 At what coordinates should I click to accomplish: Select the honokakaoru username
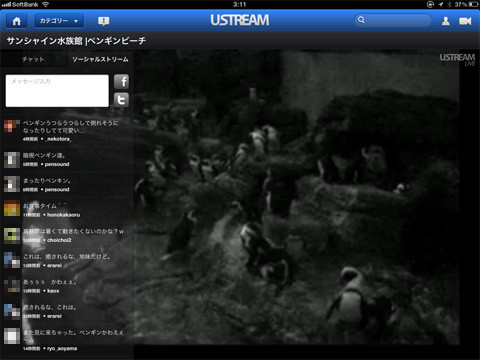(63, 215)
